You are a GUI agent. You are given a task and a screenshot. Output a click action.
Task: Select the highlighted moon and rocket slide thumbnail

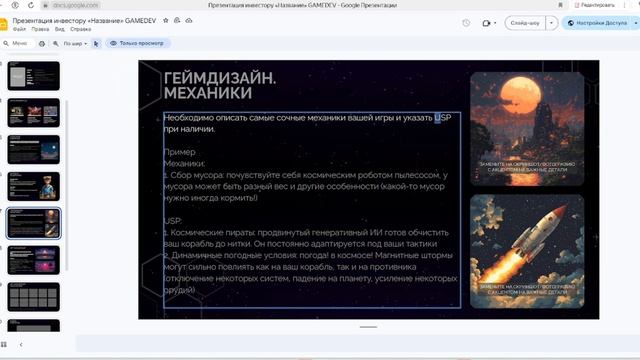point(33,223)
